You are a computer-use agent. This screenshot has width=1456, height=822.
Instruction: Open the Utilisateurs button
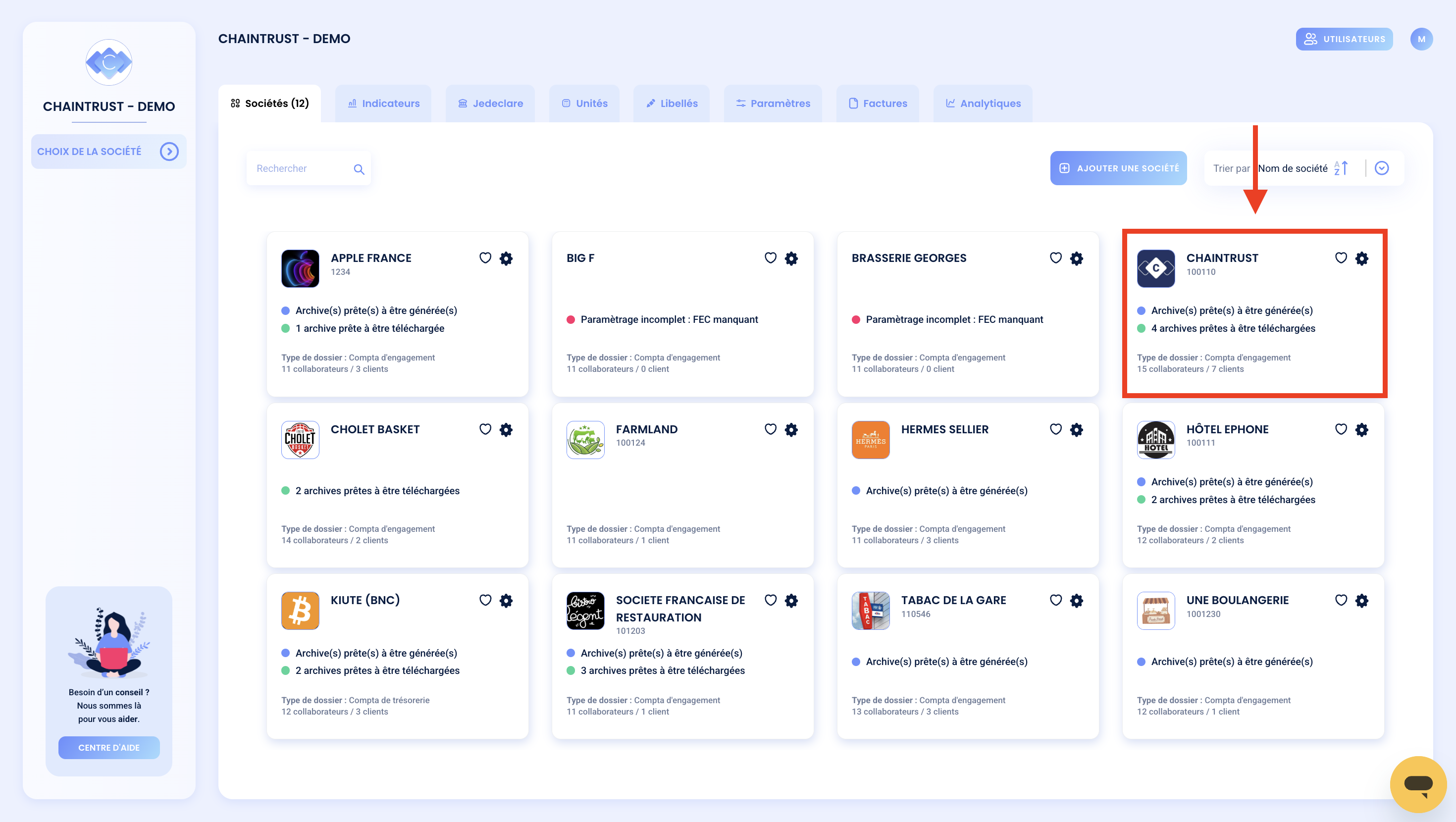(x=1345, y=39)
